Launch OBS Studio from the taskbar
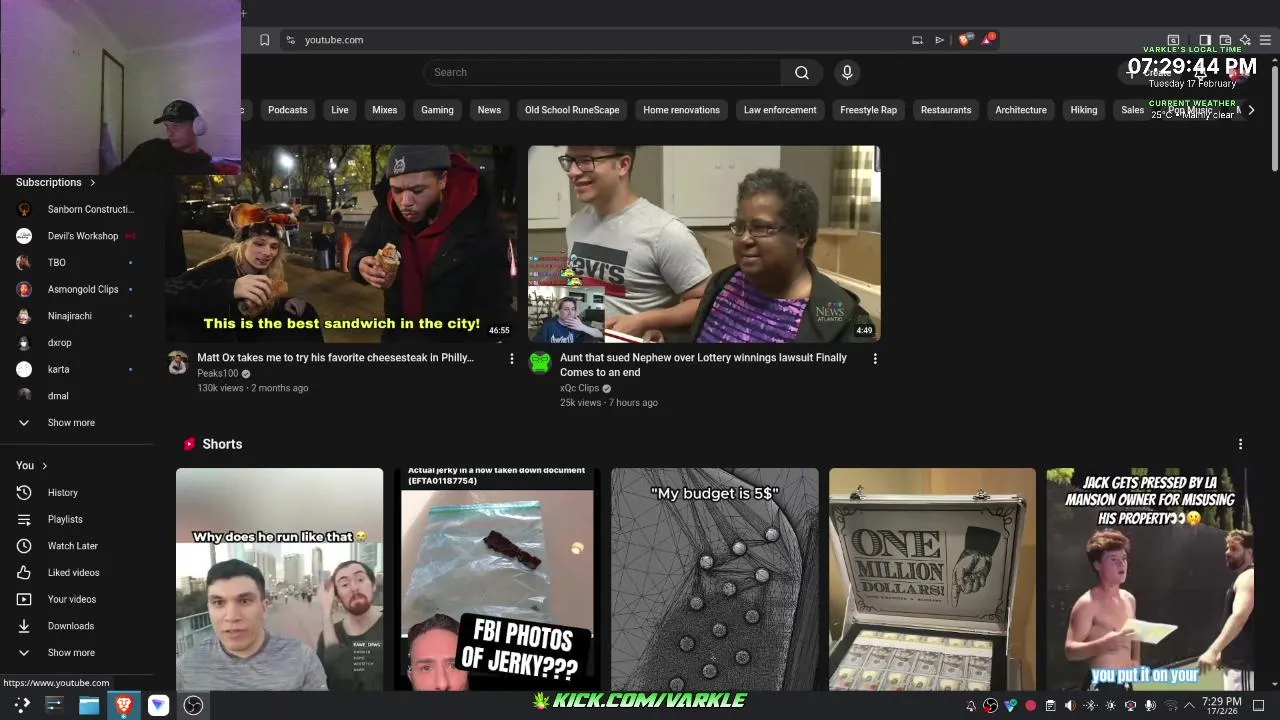 pos(193,705)
